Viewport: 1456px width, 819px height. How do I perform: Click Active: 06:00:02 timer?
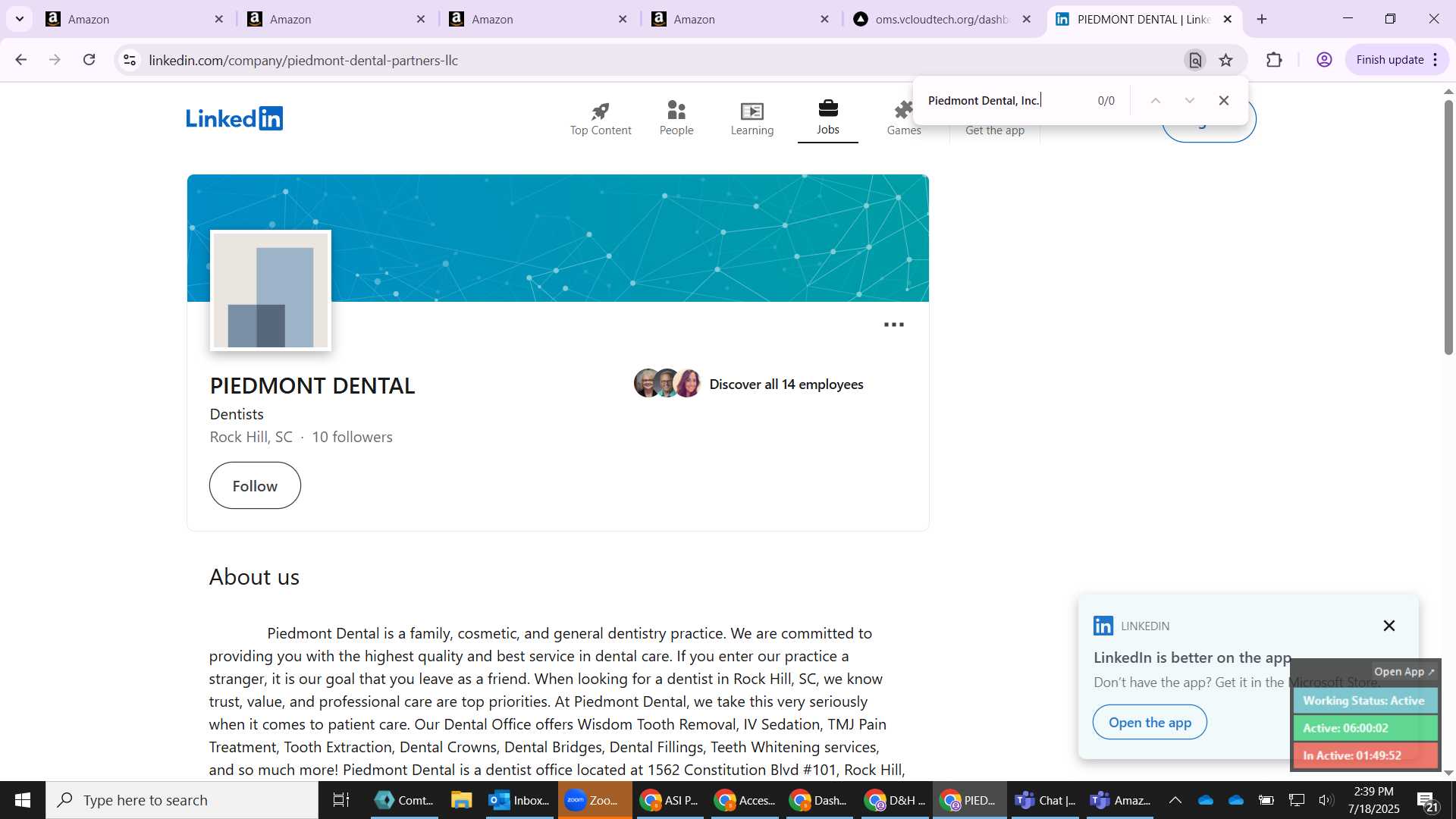(x=1364, y=728)
